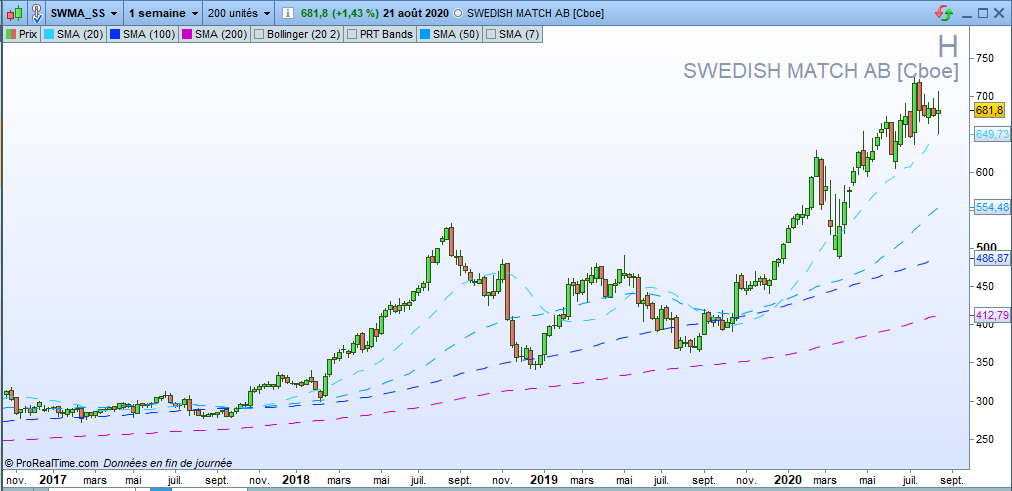Enable the Bollinger (20 2) checkbox
Screen dimensions: 1012x491
click(x=259, y=34)
